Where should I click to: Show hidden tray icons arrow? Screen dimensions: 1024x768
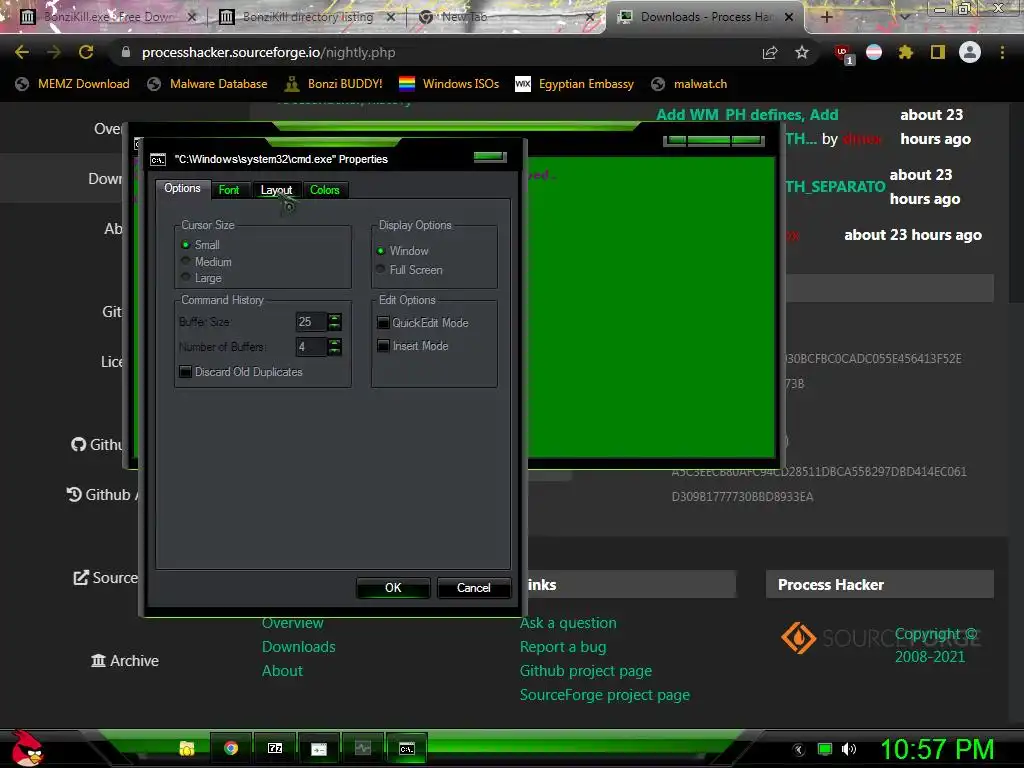click(799, 749)
